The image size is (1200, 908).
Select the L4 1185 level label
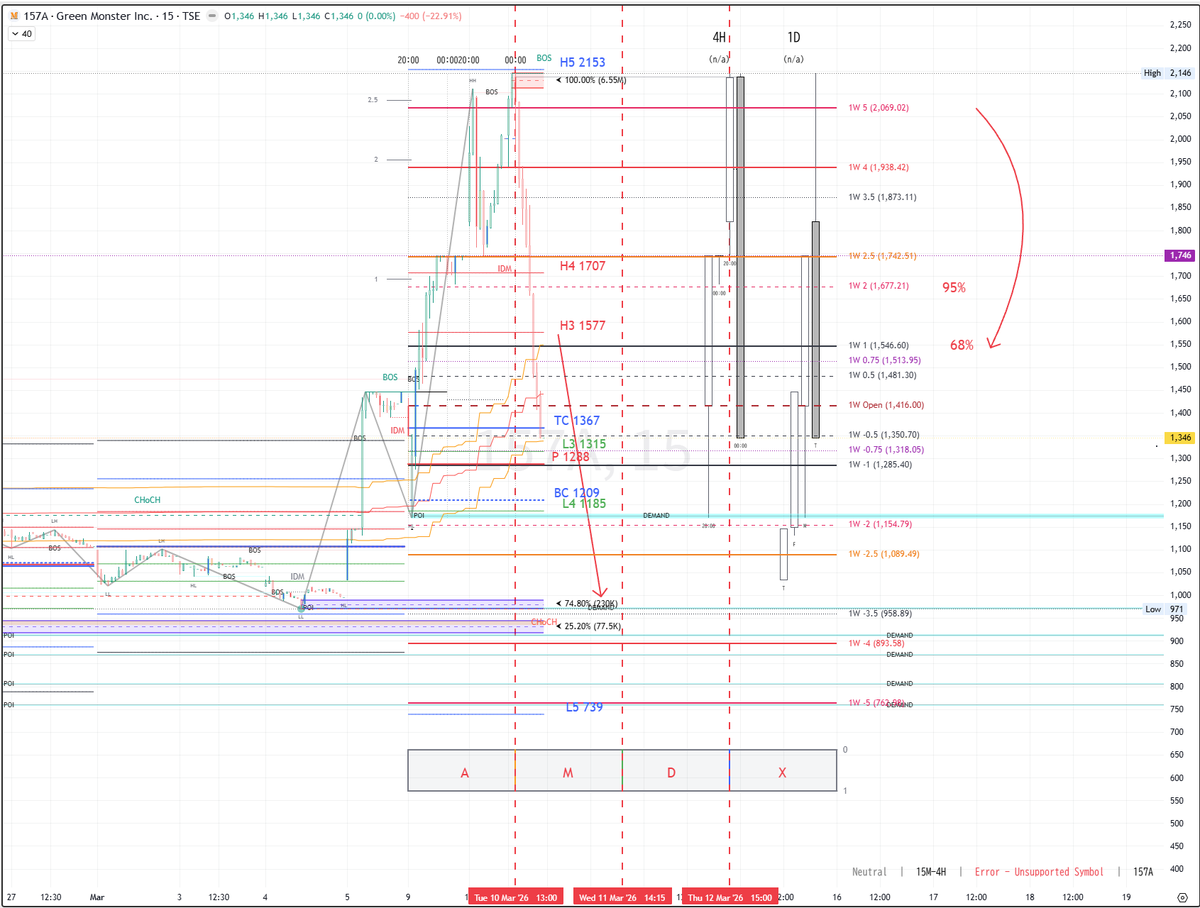click(584, 505)
